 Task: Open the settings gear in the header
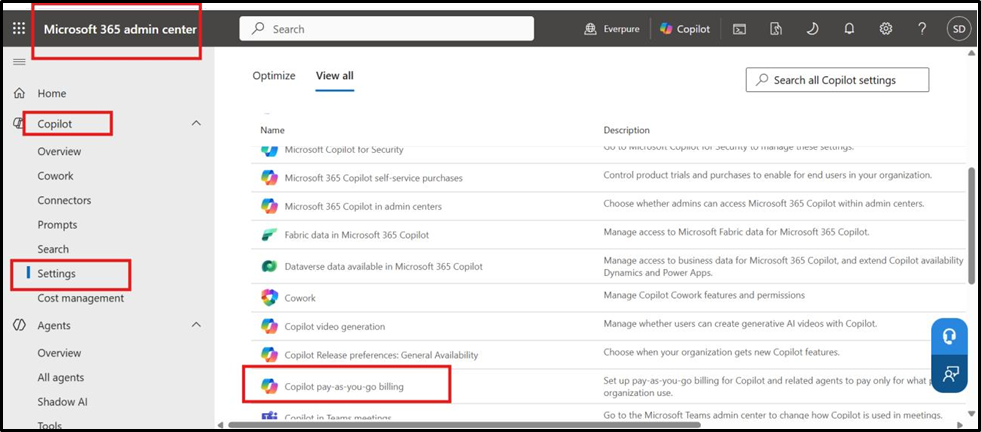[x=885, y=29]
